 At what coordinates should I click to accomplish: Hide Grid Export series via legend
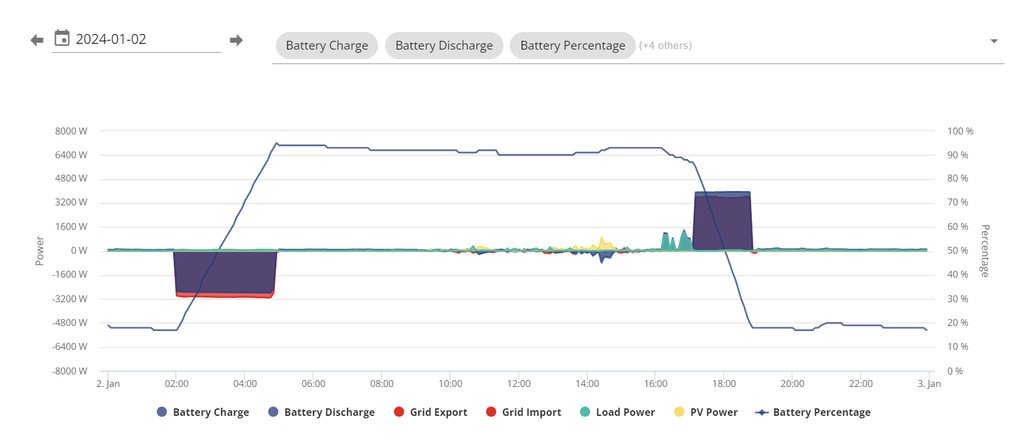point(430,412)
